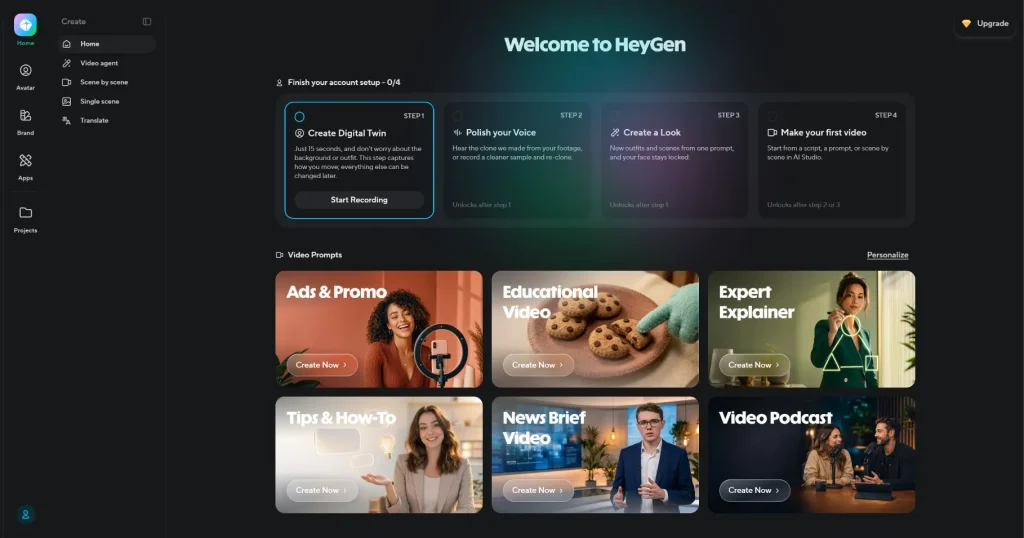Open the Brand section in left rail

25,122
